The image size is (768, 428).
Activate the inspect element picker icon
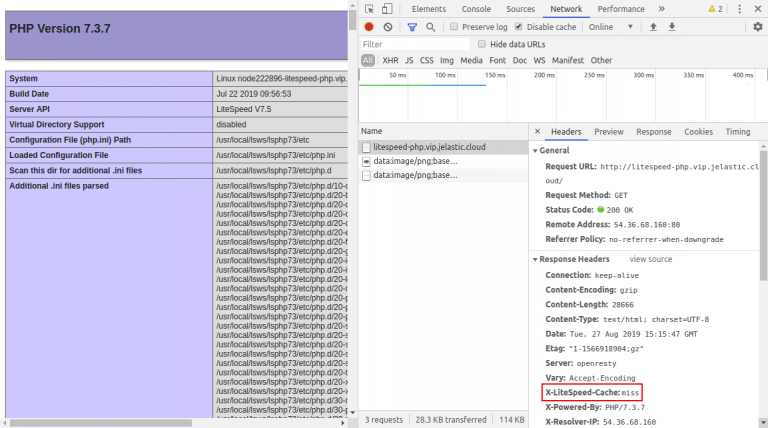coord(369,9)
